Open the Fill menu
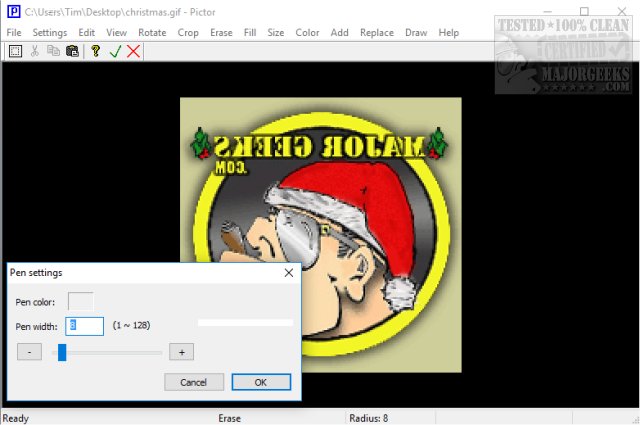The image size is (640, 425). click(x=250, y=33)
